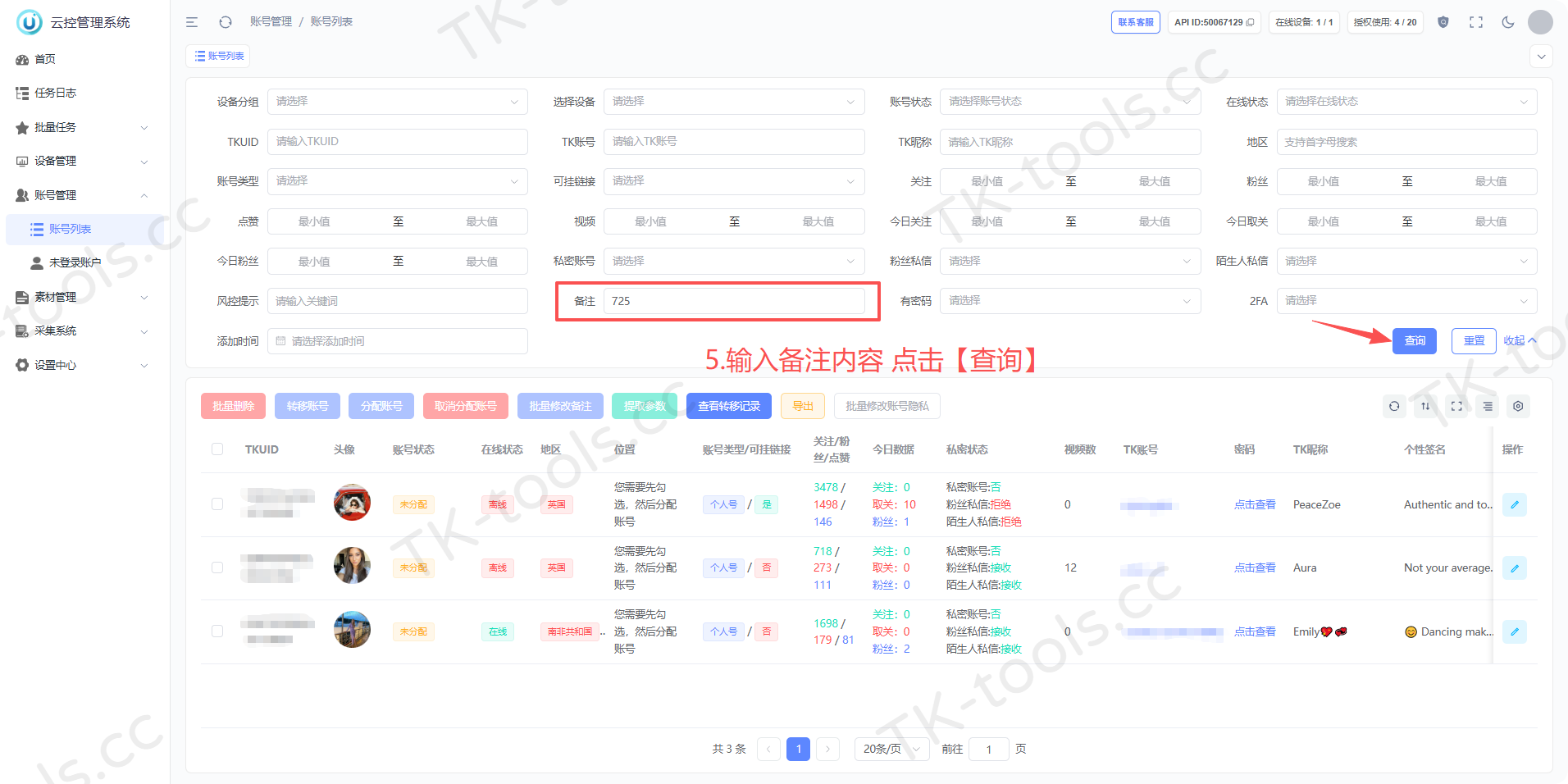Collapse filters with 收起
This screenshot has height=784, width=1568.
(x=1520, y=340)
